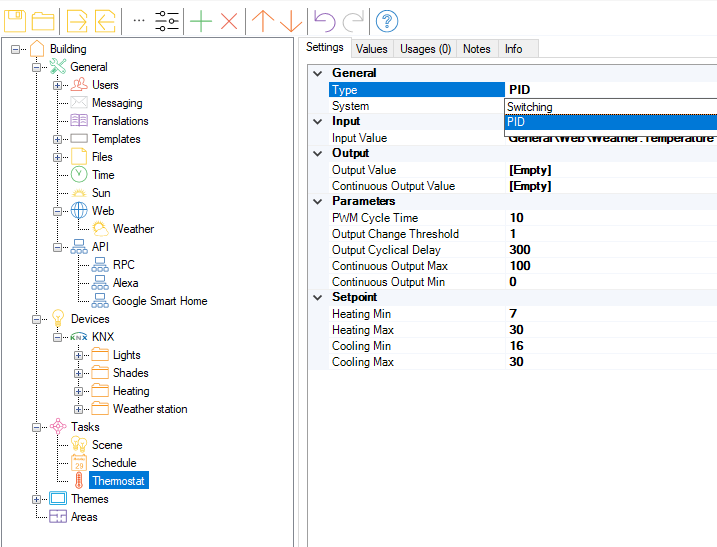Click the Open folder toolbar icon

click(43, 21)
